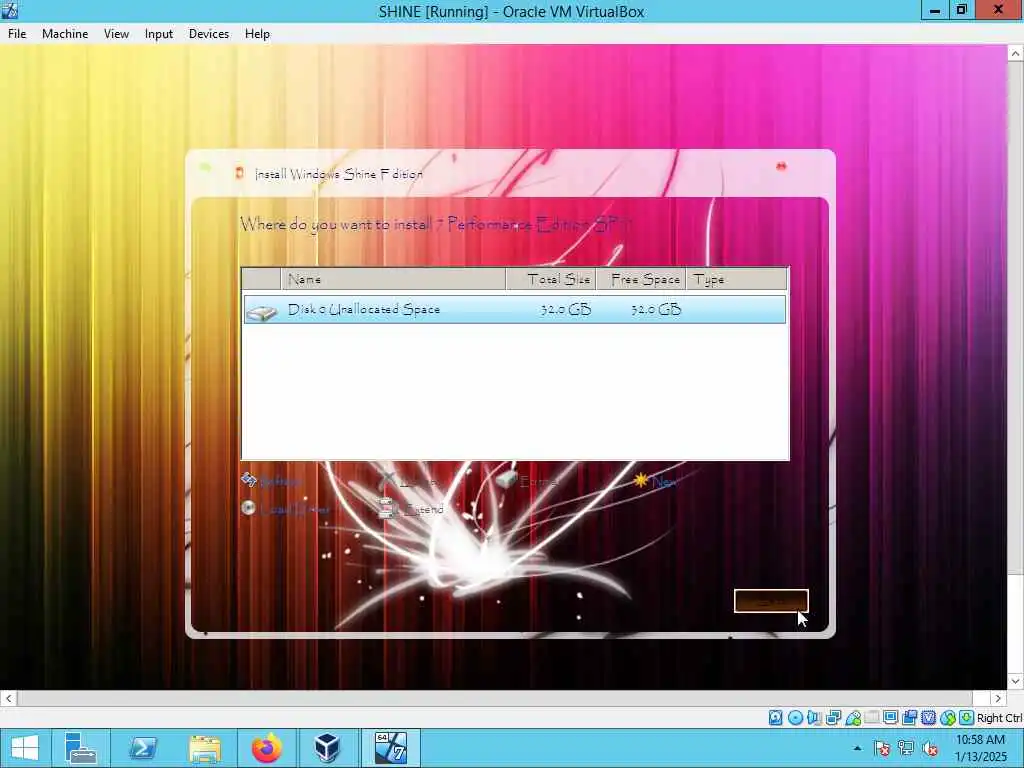
Task: Click the running SHINE VM taskbar icon
Action: 391,748
